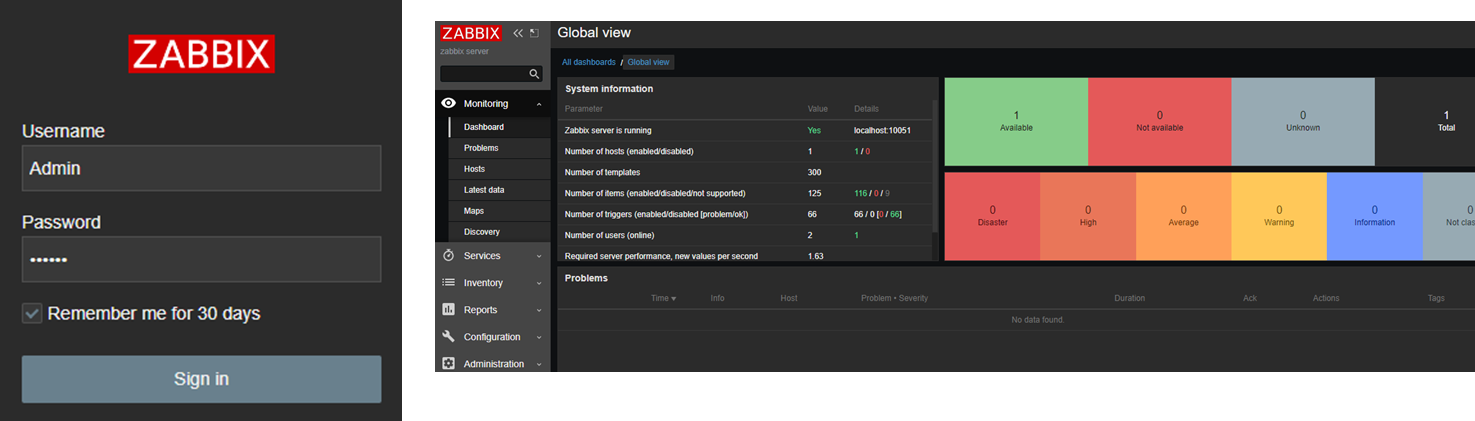Click the Inventory list icon
Screen dimensions: 1475x421
coord(449,283)
